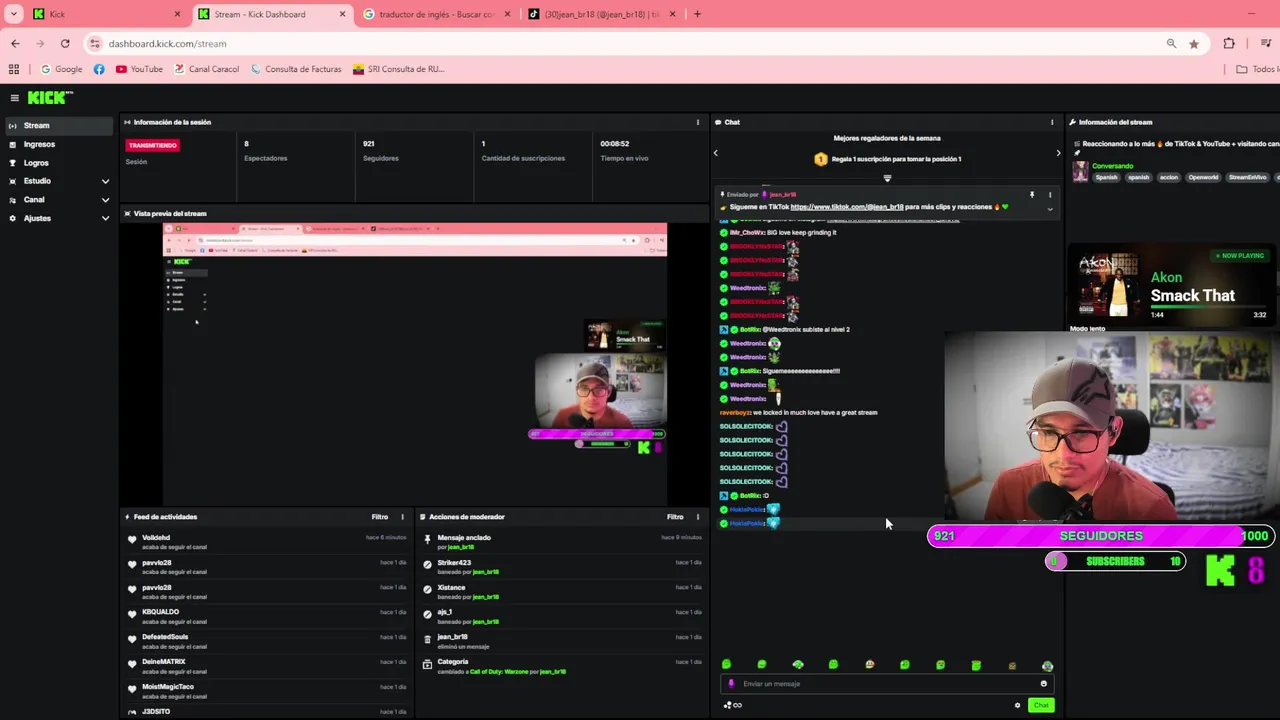This screenshot has width=1280, height=720.
Task: Open chat settings gear beside Chat button
Action: click(1018, 705)
